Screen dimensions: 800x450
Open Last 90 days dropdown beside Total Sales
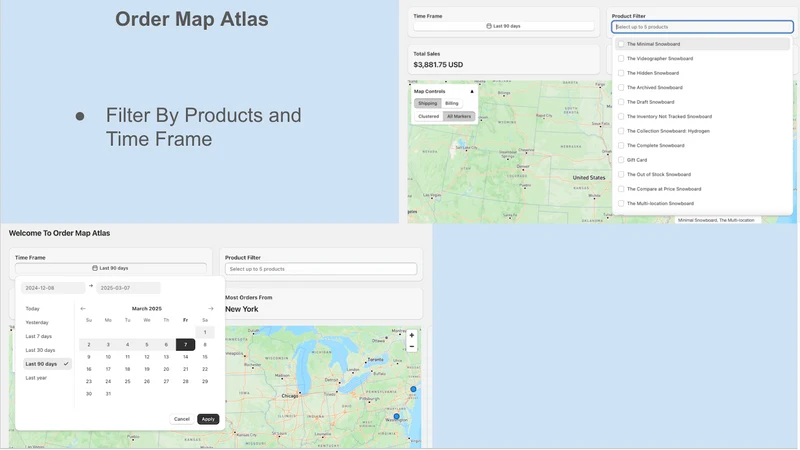[x=504, y=26]
